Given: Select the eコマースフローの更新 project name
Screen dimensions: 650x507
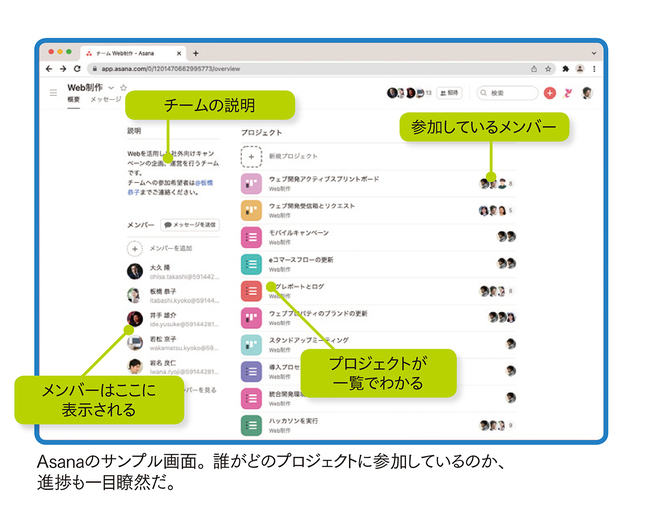Looking at the screenshot, I should pyautogui.click(x=301, y=260).
